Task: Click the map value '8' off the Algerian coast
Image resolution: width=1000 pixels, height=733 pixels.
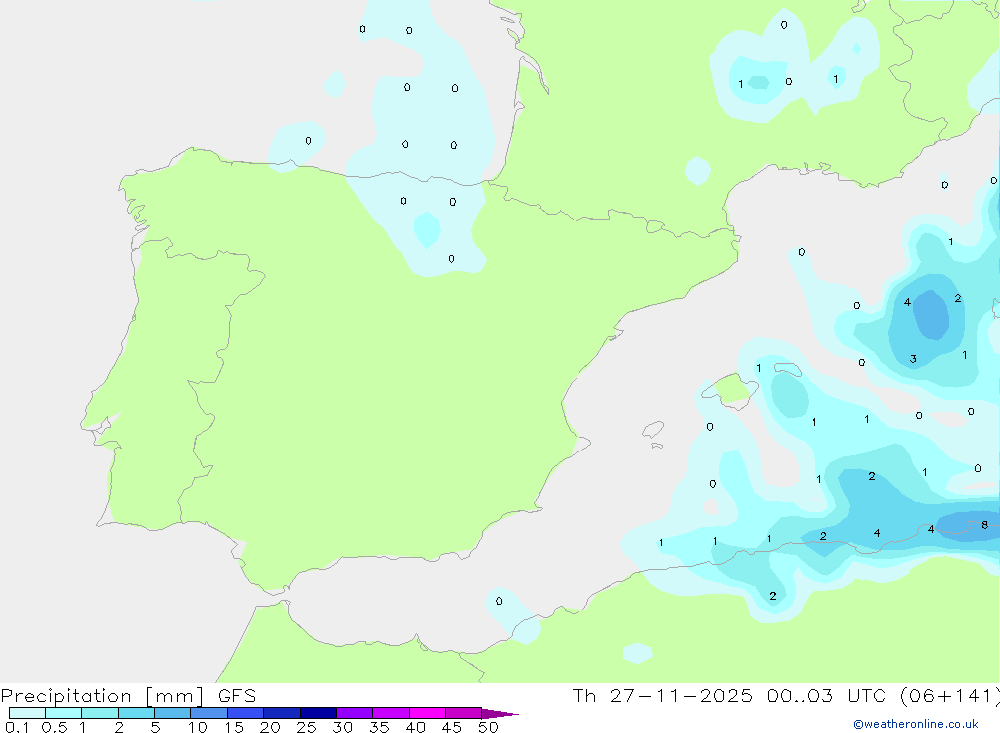Action: click(x=984, y=524)
